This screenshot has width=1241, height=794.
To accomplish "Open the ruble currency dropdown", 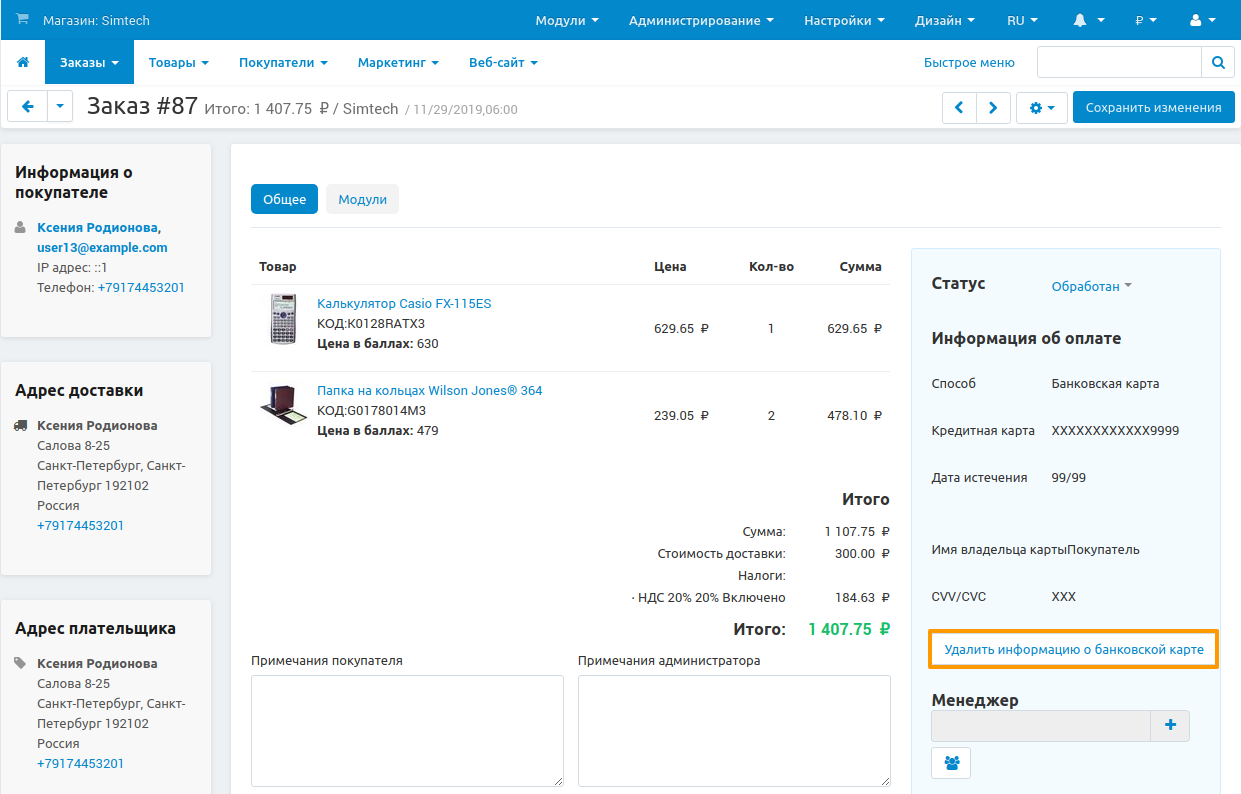I will [1145, 20].
